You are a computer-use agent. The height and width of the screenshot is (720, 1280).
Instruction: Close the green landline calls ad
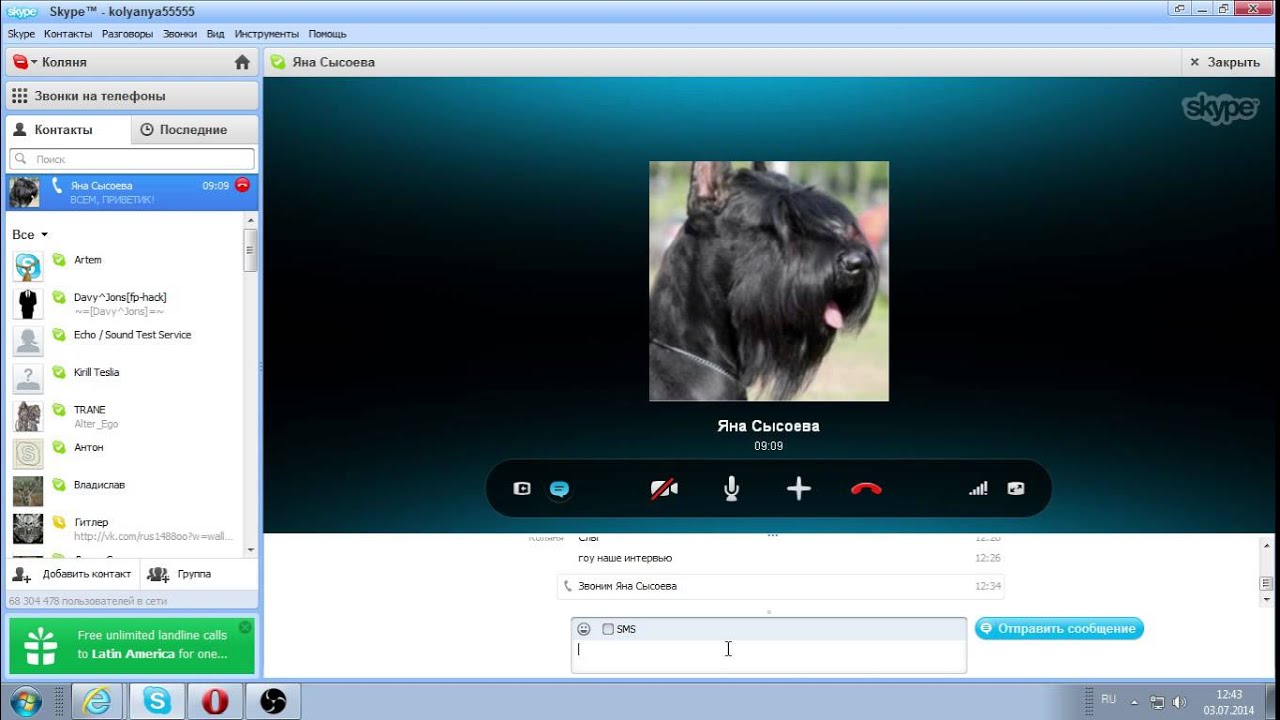pos(245,627)
